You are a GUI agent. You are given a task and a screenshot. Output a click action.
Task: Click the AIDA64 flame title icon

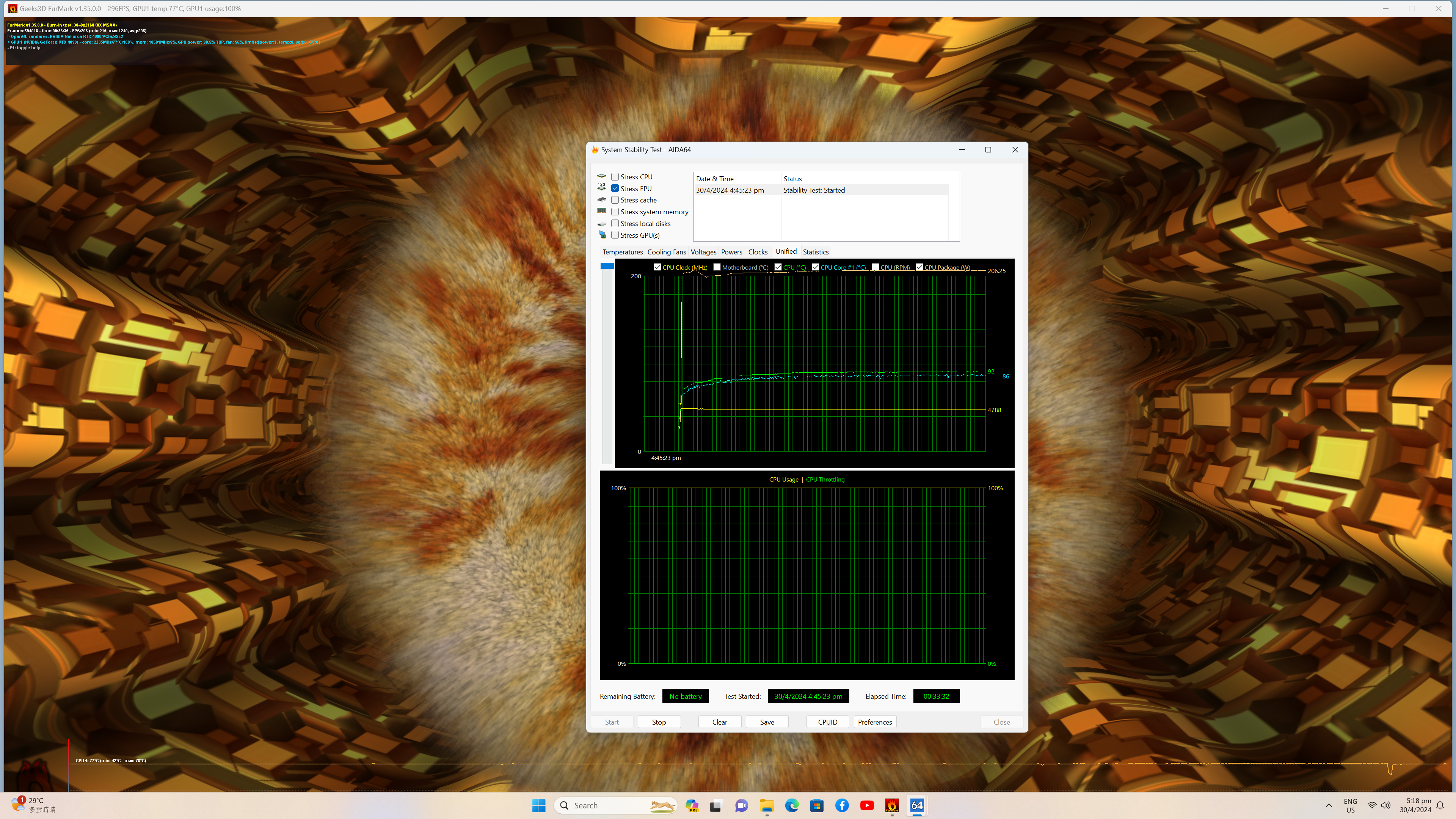tap(595, 150)
